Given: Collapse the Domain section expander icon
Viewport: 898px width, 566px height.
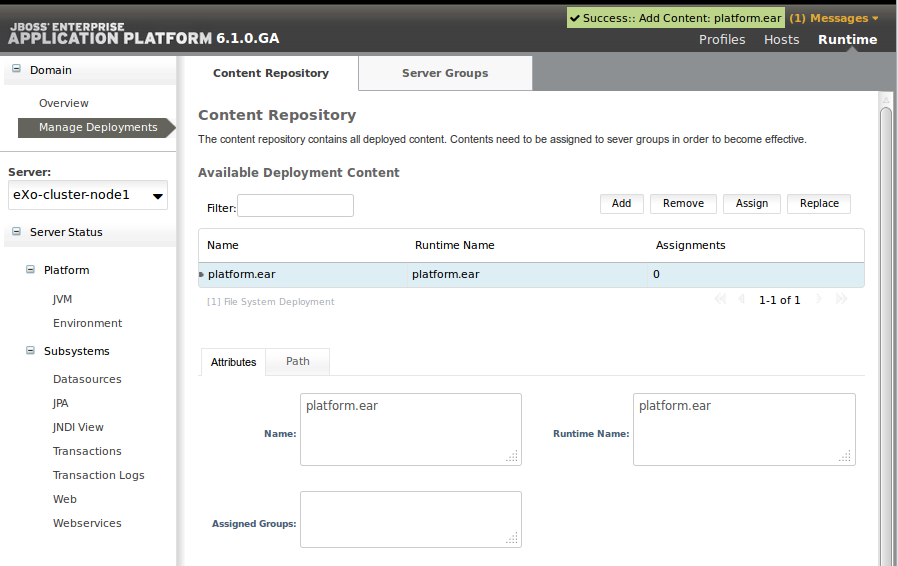Looking at the screenshot, I should pyautogui.click(x=17, y=69).
